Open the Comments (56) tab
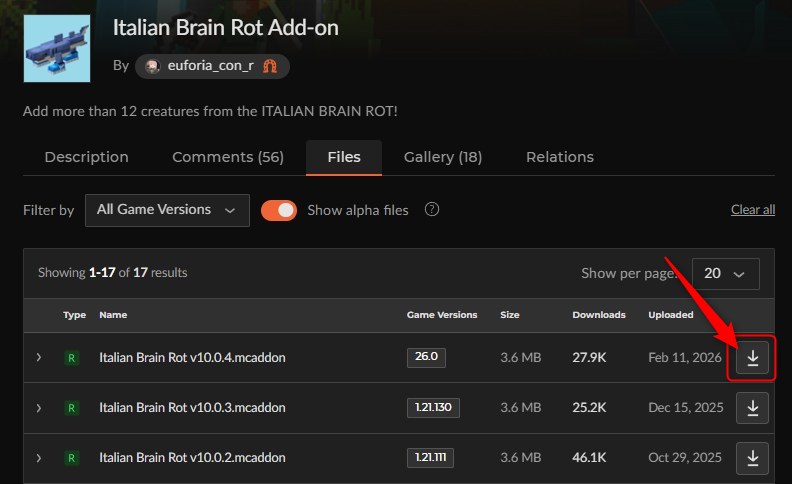The image size is (792, 484). coord(228,157)
